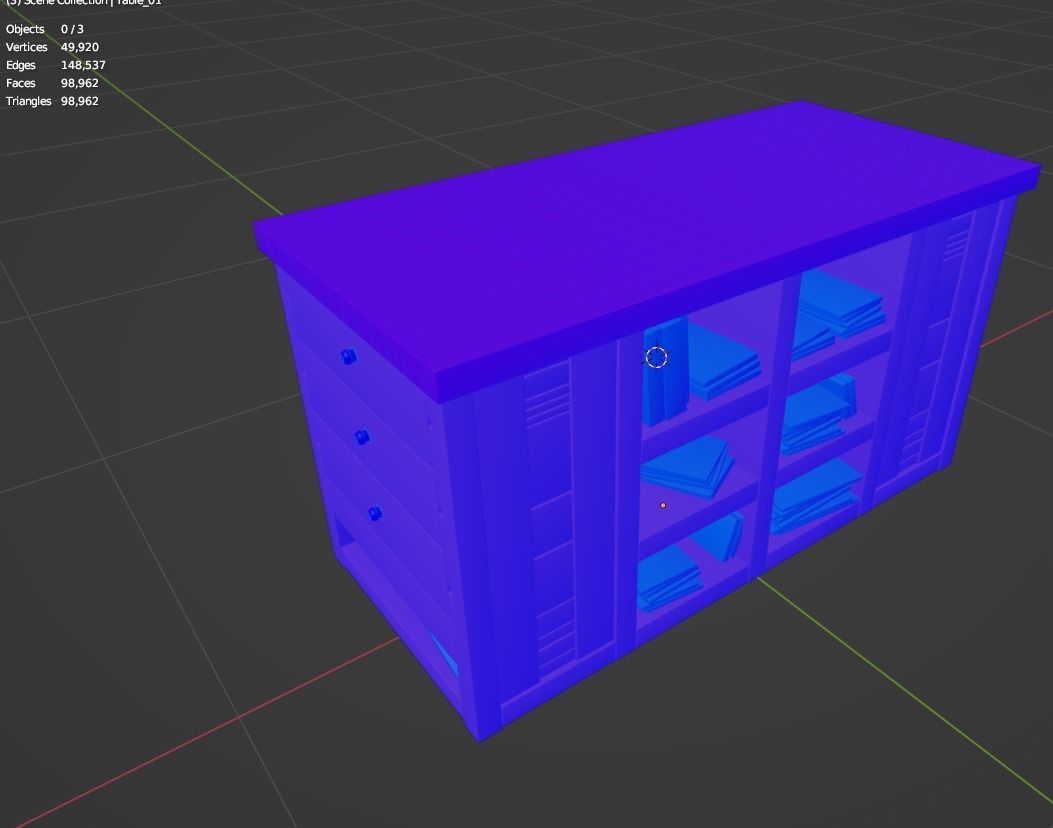Click the "Edges" statistics label
The image size is (1053, 828).
[x=21, y=65]
